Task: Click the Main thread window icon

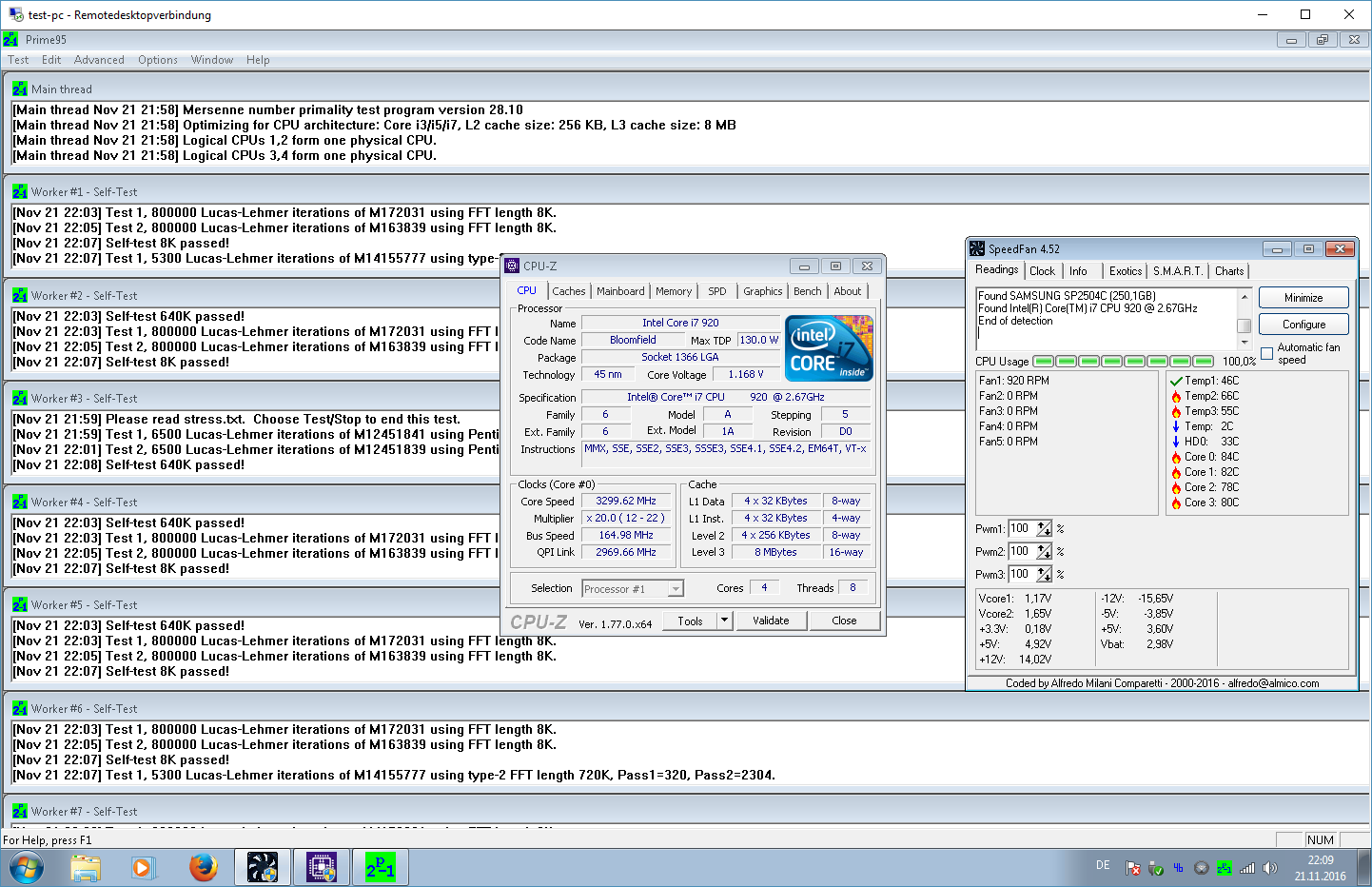Action: tap(20, 89)
